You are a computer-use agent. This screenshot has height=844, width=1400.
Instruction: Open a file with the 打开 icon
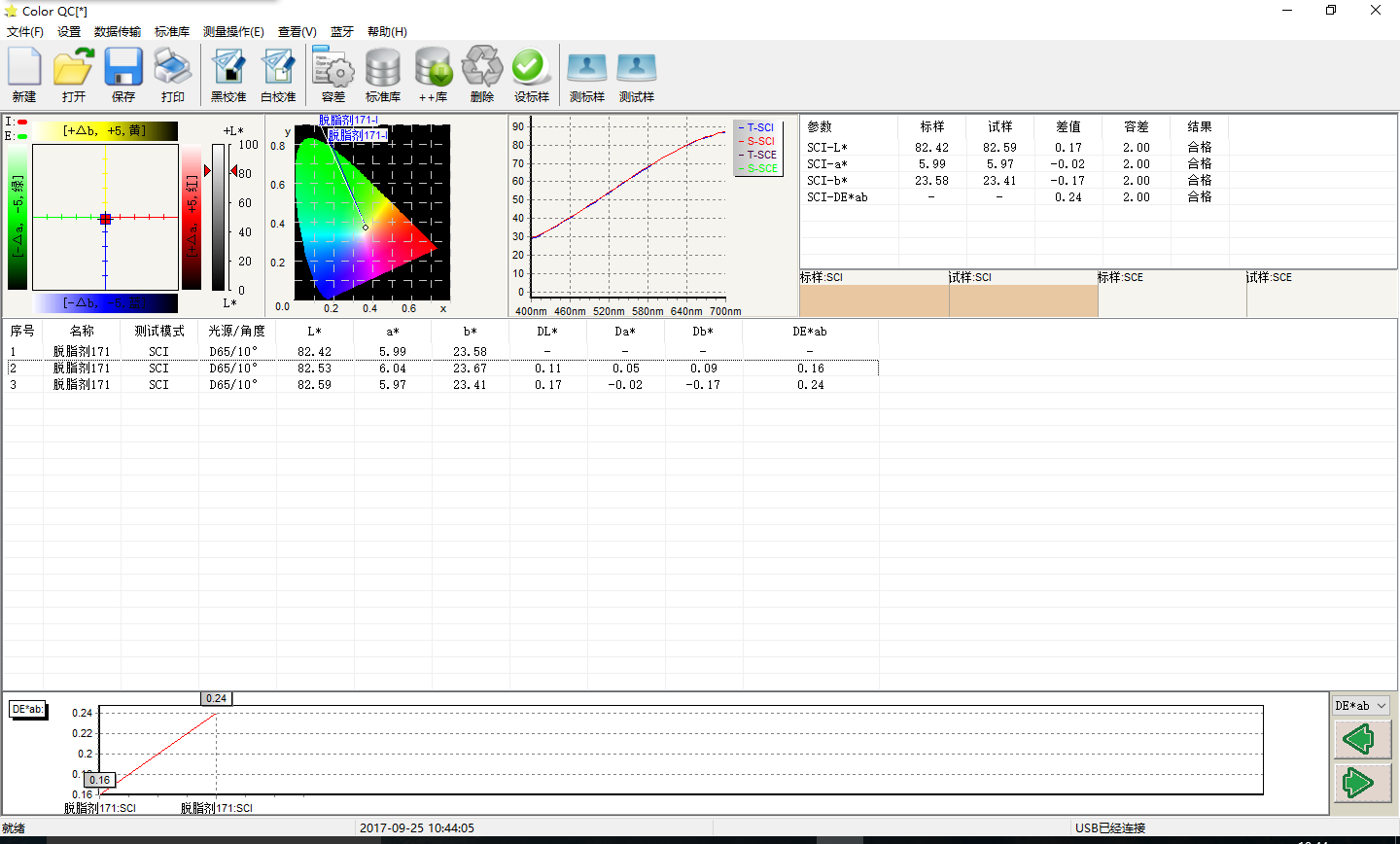click(74, 75)
